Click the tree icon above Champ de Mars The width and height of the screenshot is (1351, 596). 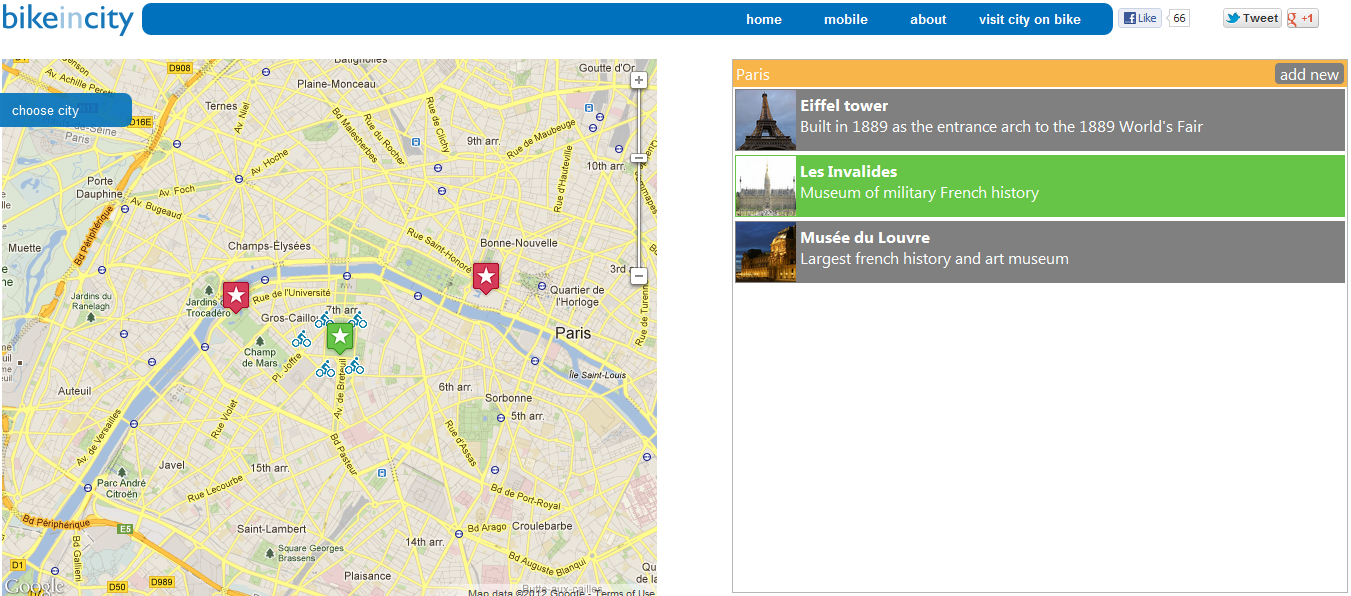(260, 341)
